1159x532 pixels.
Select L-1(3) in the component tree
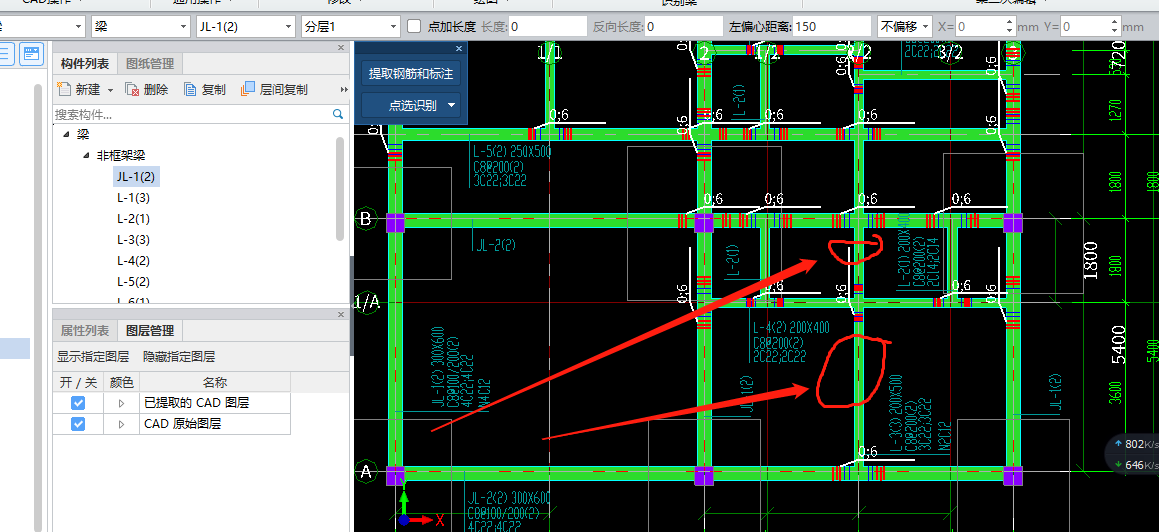(133, 198)
